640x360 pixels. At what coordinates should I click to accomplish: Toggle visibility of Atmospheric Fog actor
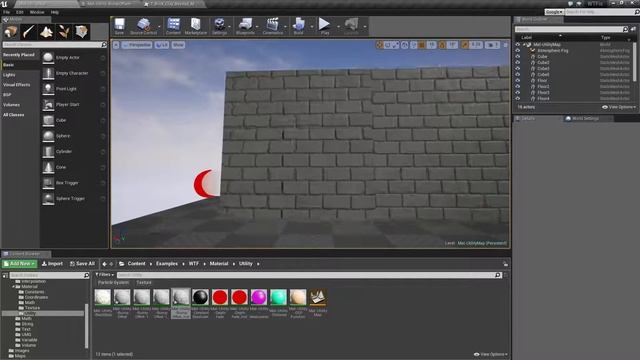pos(518,51)
